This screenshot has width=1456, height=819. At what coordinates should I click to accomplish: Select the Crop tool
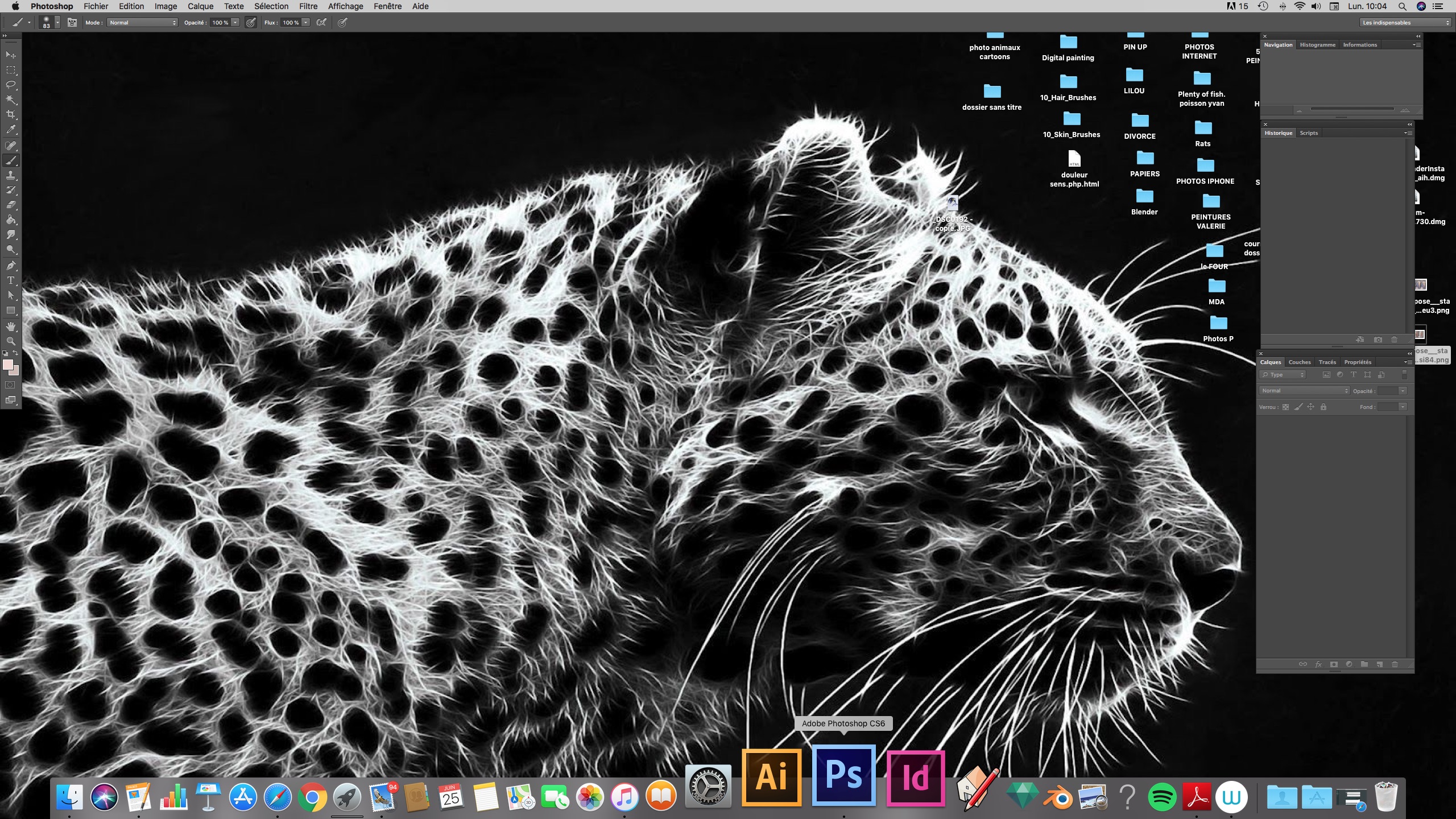coord(11,114)
